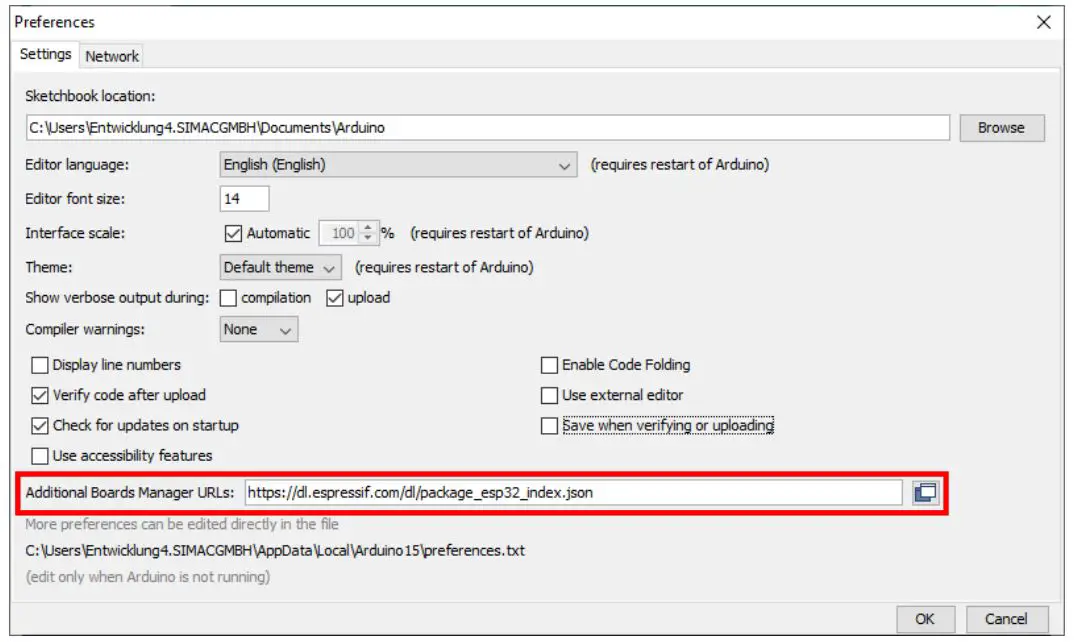Decrease interface scale with down arrow
The width and height of the screenshot is (1074, 642).
pyautogui.click(x=368, y=238)
